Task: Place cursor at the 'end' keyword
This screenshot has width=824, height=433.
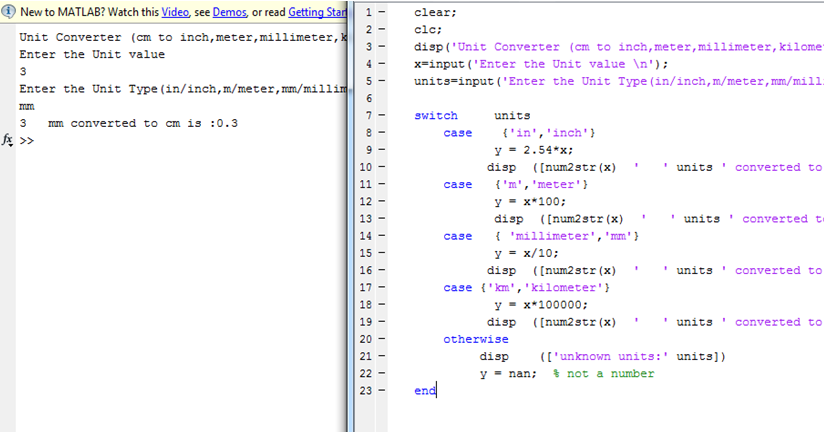Action: tap(425, 391)
